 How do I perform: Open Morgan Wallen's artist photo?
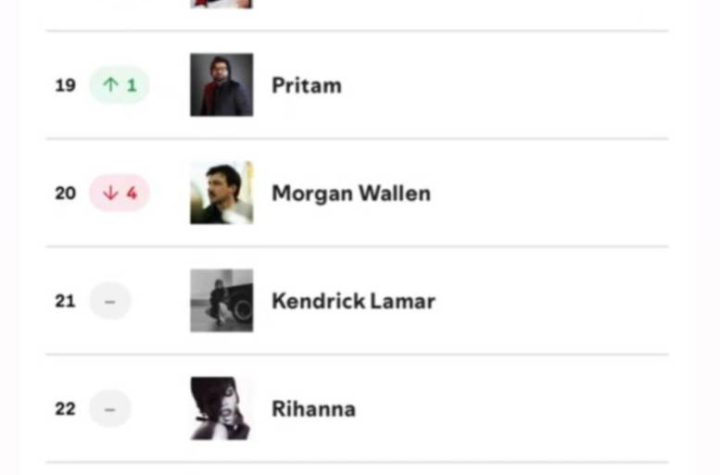(221, 193)
